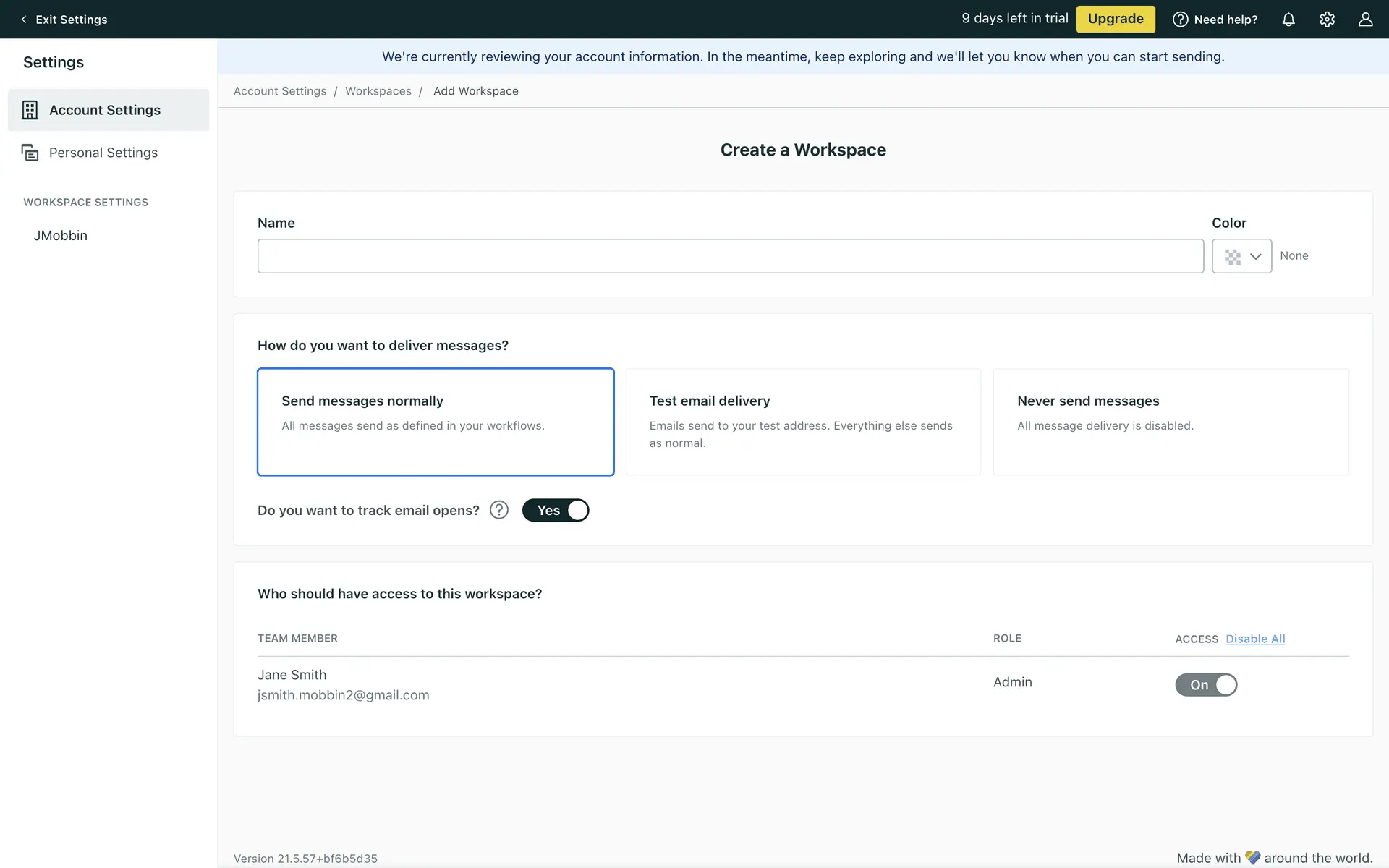Click the Personal Settings sidebar icon

(x=30, y=153)
